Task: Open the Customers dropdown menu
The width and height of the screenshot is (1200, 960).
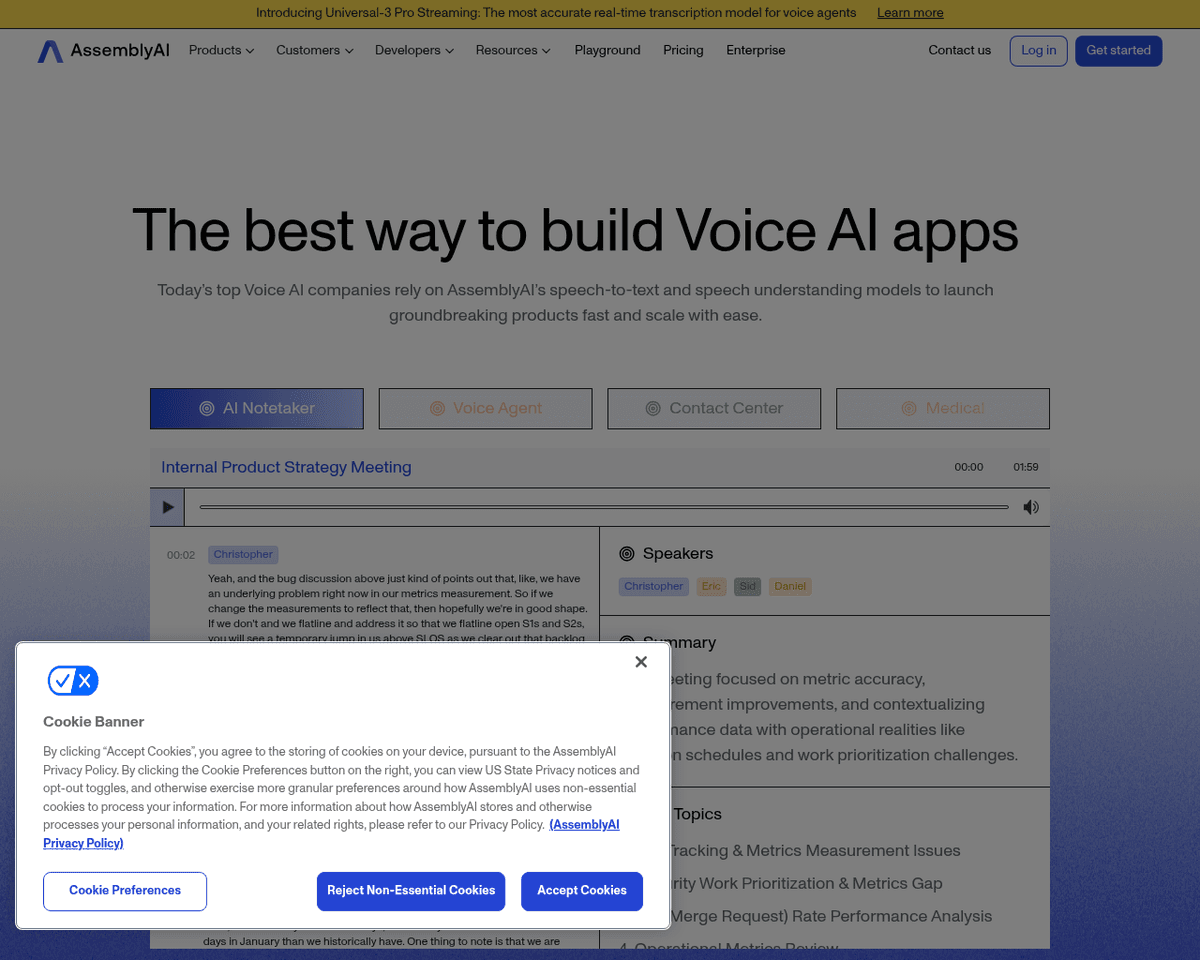Action: pyautogui.click(x=314, y=50)
